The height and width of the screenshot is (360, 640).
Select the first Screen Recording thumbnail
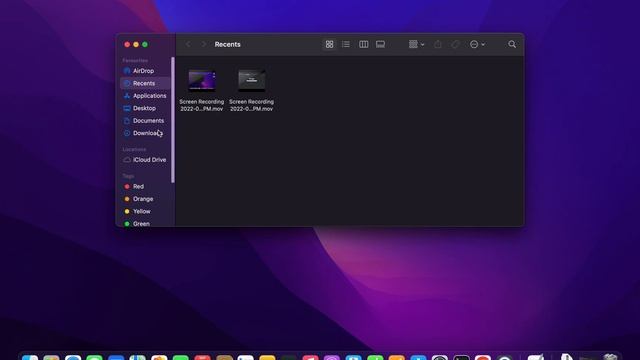click(x=202, y=80)
